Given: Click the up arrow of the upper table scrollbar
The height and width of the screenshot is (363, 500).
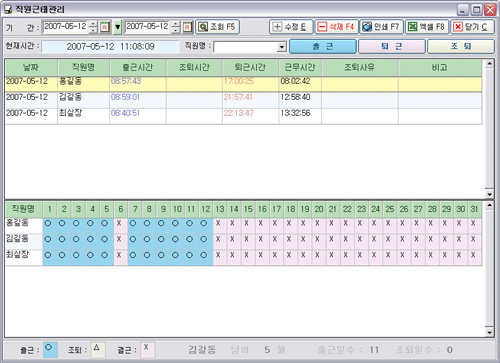Looking at the screenshot, I should pos(489,64).
